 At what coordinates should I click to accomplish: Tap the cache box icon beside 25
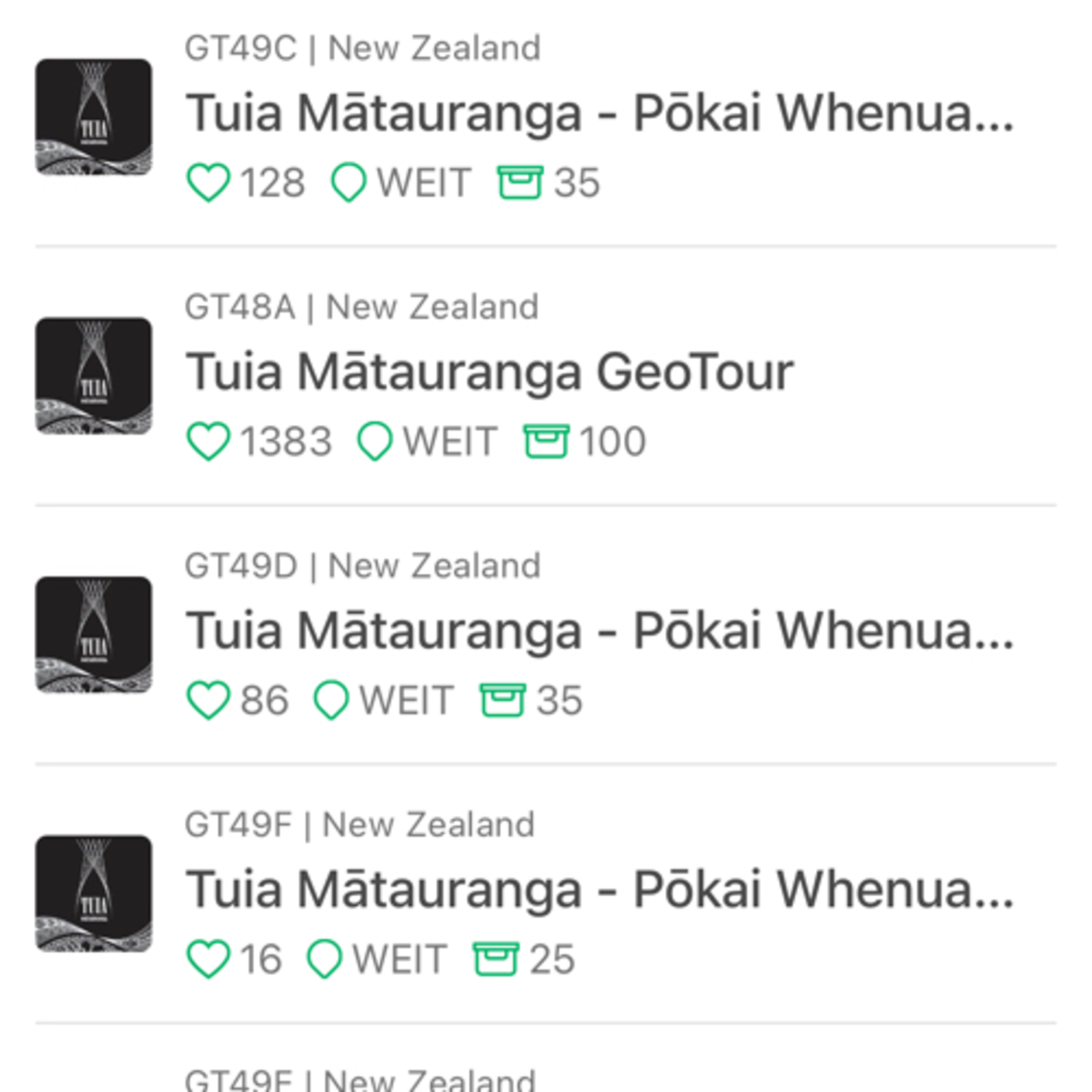[496, 959]
